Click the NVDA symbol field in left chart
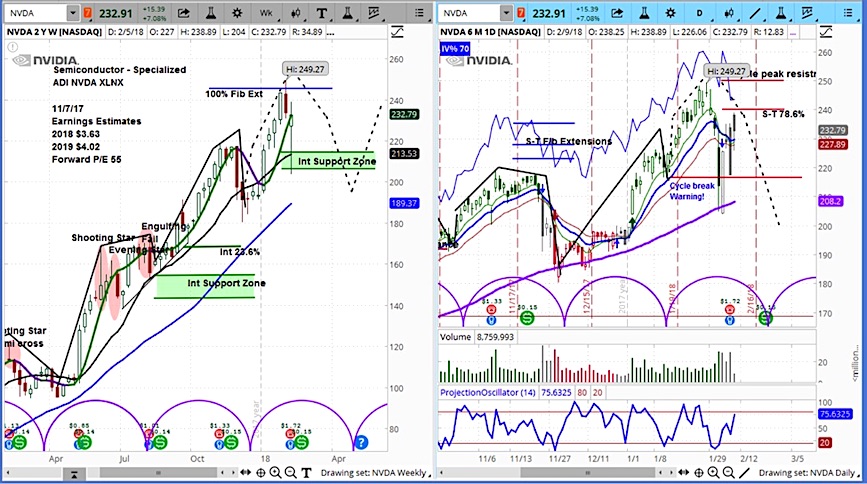The height and width of the screenshot is (484, 867). (x=36, y=13)
